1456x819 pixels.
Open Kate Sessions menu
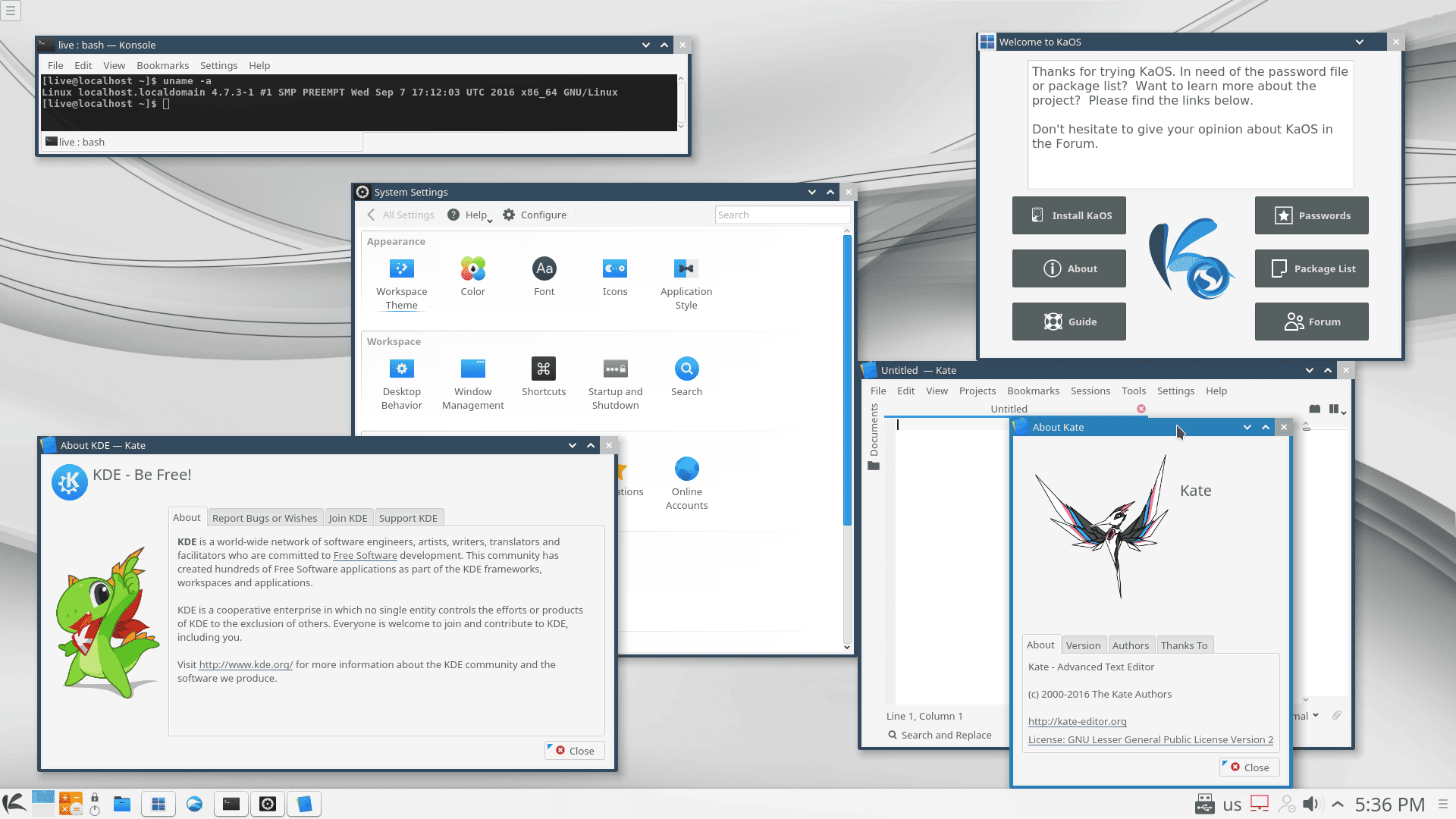click(1090, 391)
